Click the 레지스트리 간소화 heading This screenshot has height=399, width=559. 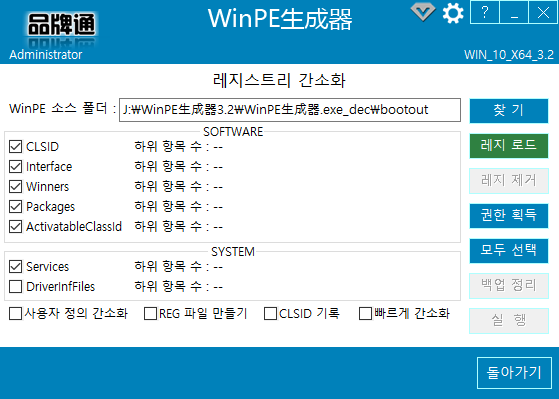click(x=279, y=80)
